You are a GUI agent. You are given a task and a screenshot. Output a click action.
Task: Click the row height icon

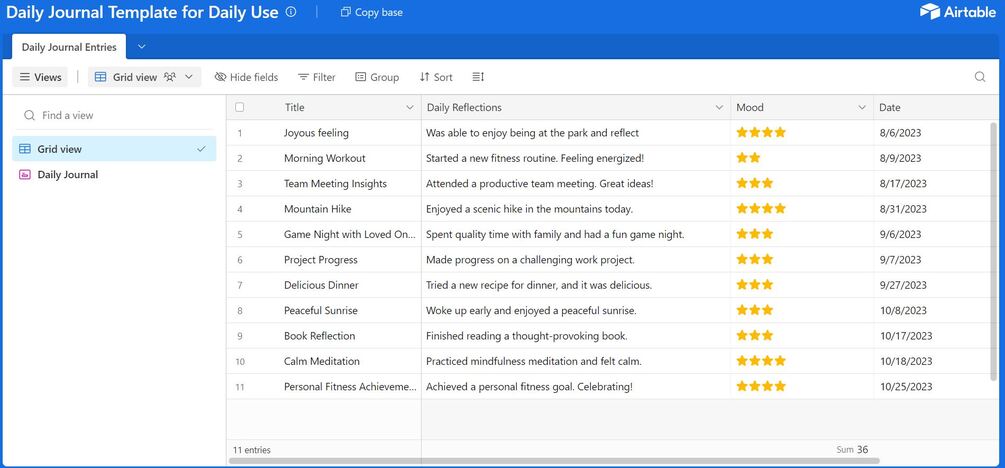[x=478, y=77]
